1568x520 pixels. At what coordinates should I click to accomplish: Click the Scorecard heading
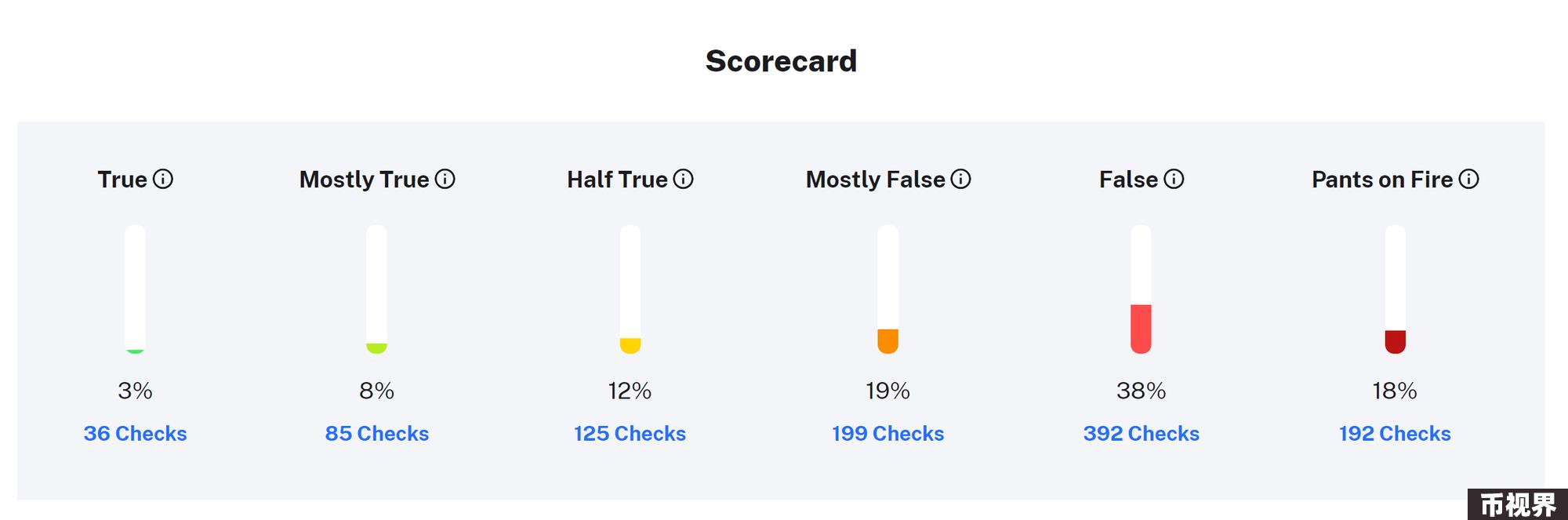coord(782,61)
